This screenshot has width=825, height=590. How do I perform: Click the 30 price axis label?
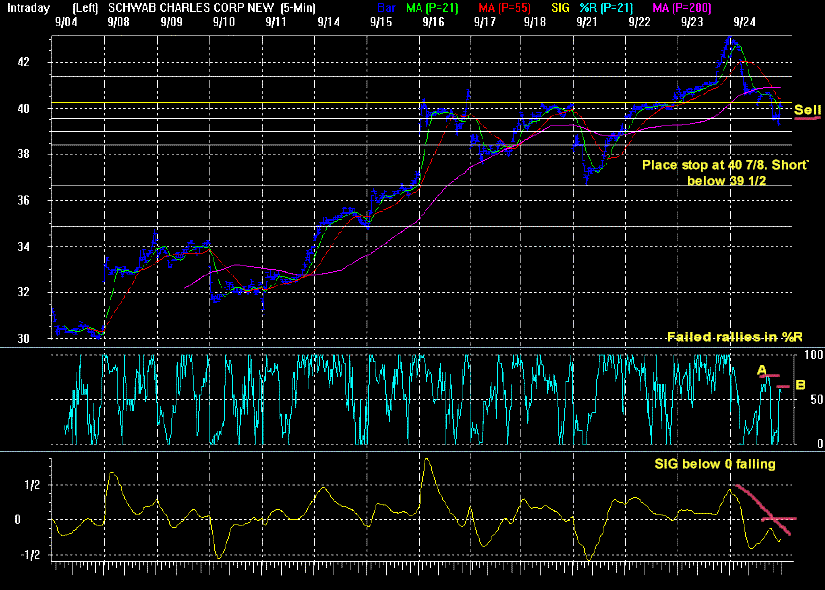[x=23, y=338]
